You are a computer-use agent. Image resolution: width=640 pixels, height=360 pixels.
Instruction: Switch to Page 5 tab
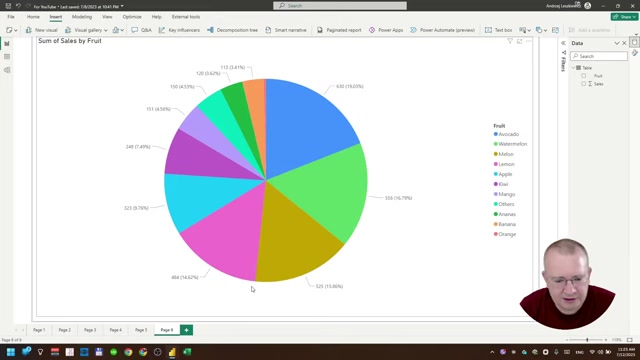click(x=141, y=330)
